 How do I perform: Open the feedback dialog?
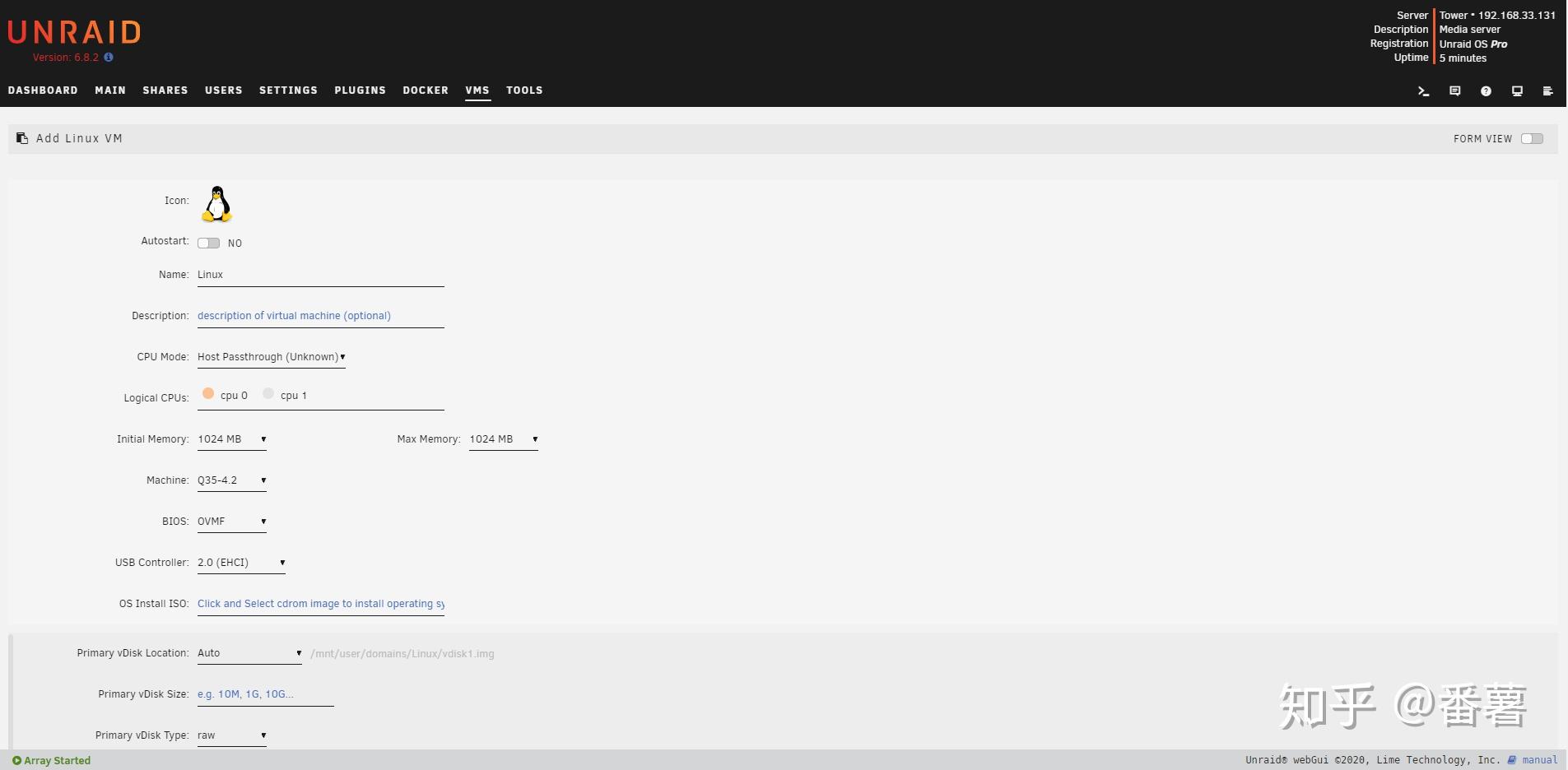[x=1454, y=90]
